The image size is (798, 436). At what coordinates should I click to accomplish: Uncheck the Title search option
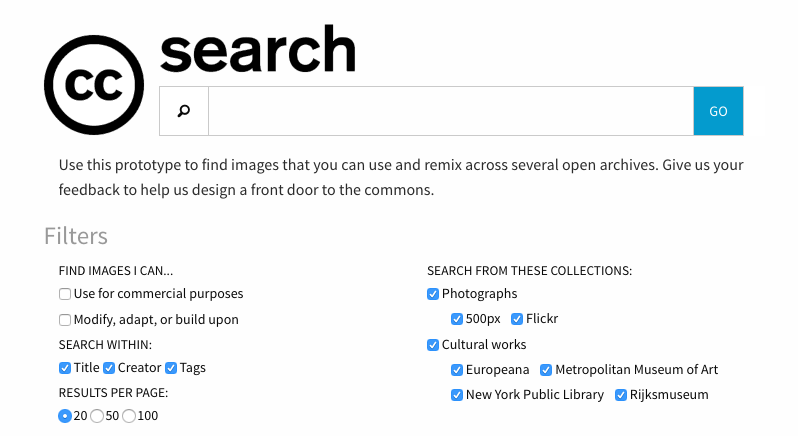coord(65,368)
